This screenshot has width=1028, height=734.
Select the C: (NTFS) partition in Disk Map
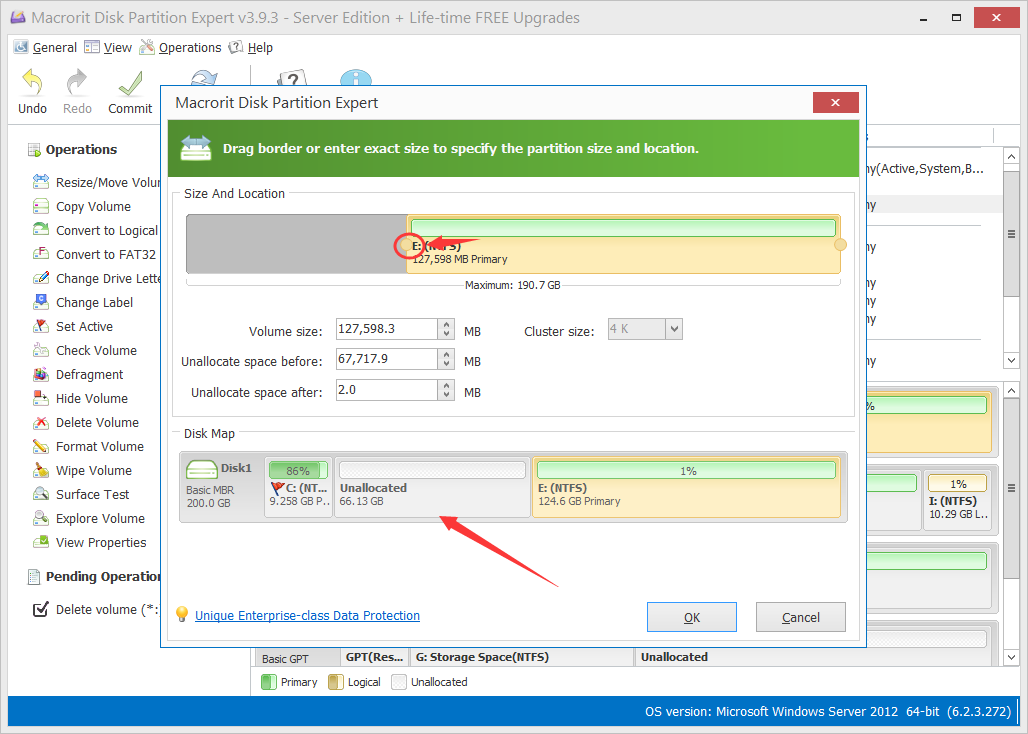click(299, 488)
